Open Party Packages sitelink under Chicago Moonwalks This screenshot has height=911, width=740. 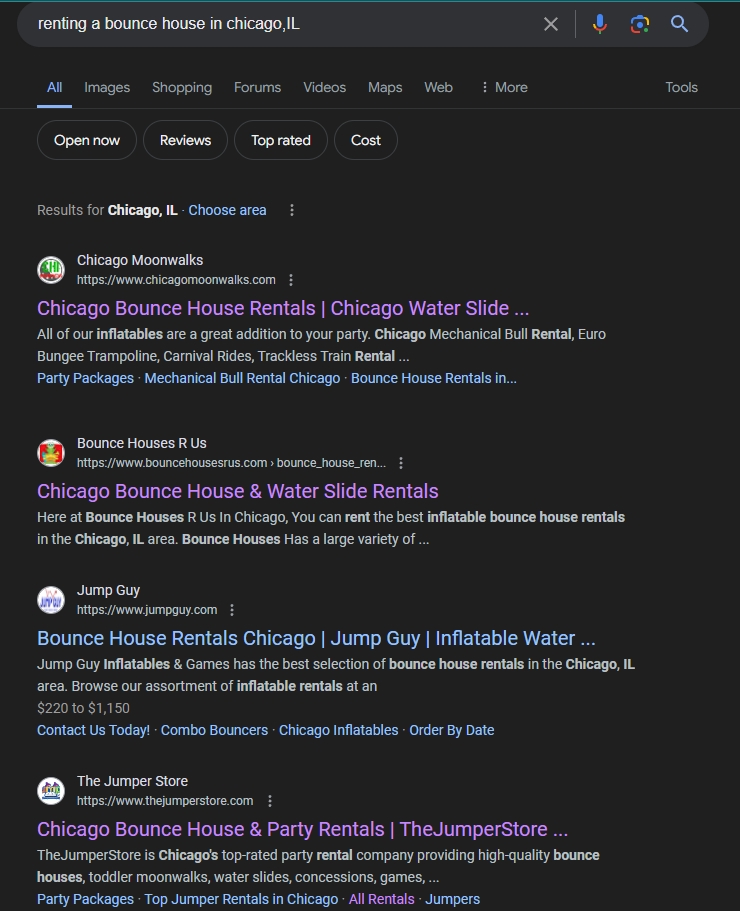(85, 378)
